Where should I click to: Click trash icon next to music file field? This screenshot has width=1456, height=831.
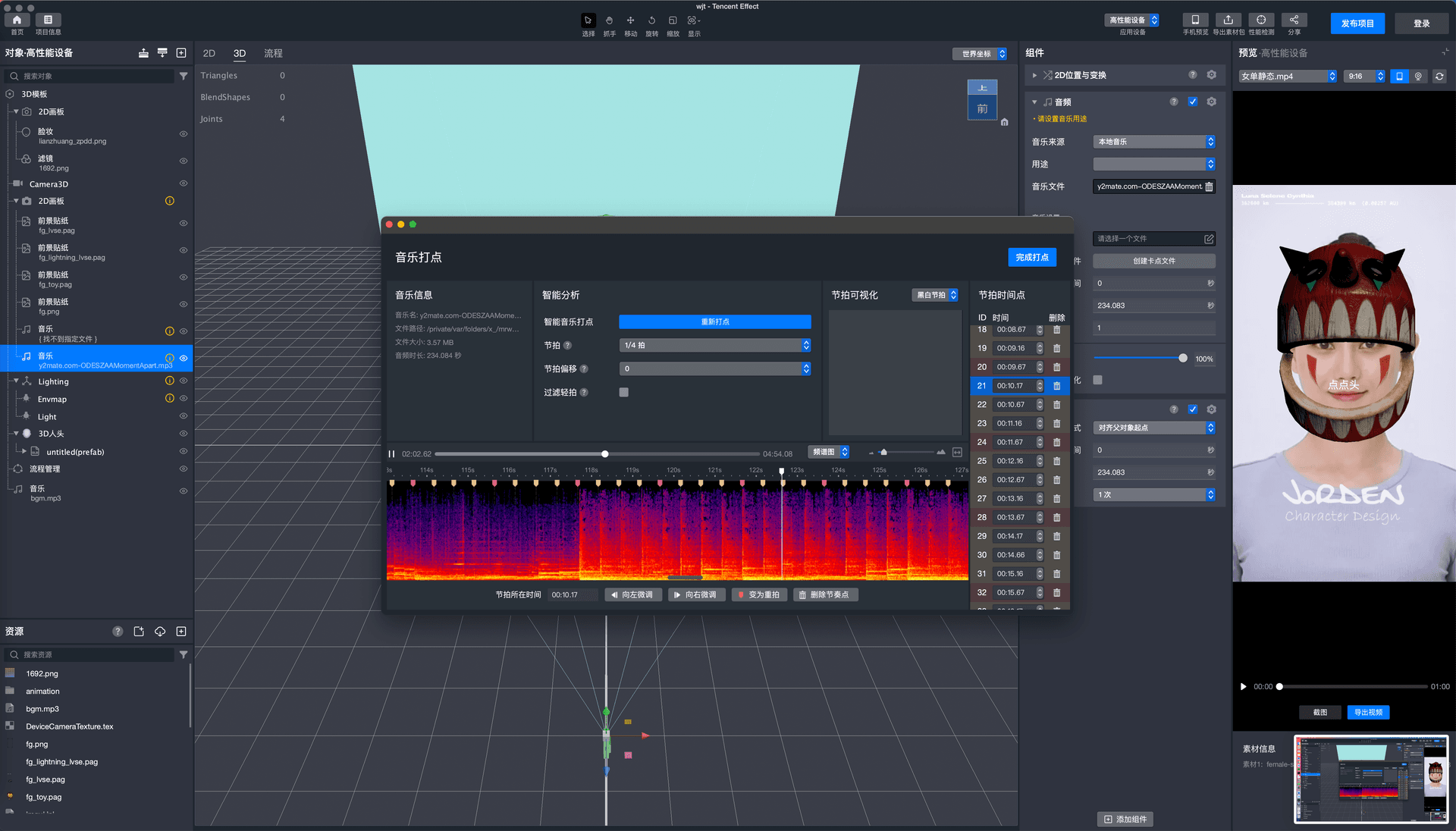tap(1209, 187)
